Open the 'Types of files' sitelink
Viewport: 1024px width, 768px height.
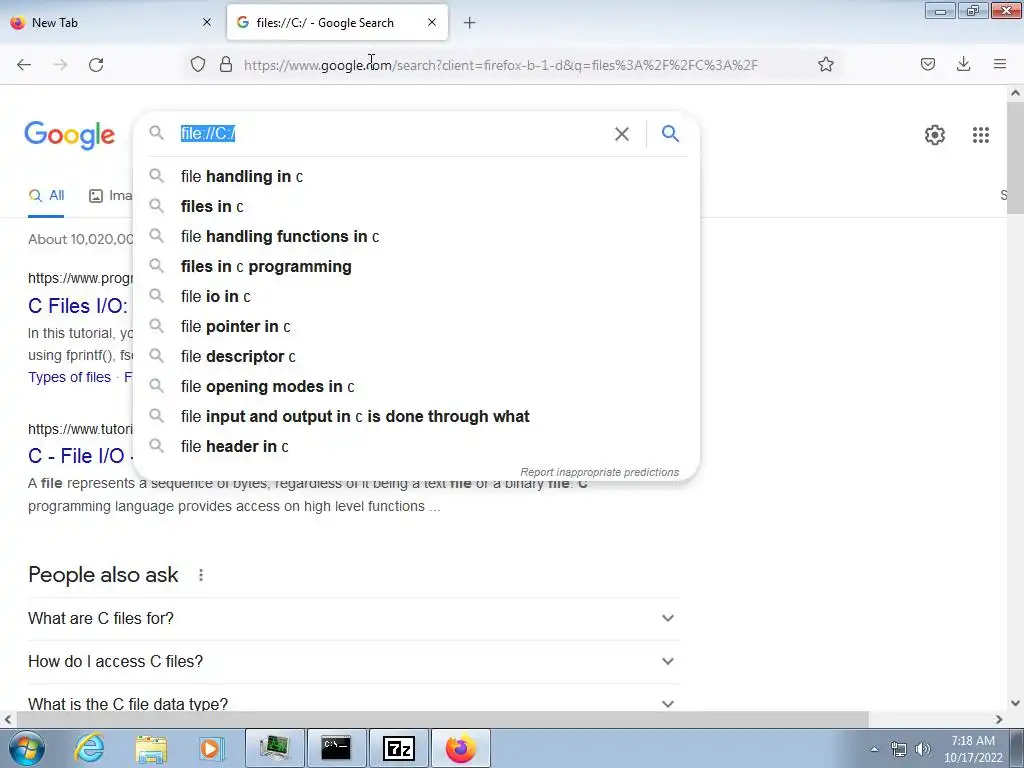69,377
